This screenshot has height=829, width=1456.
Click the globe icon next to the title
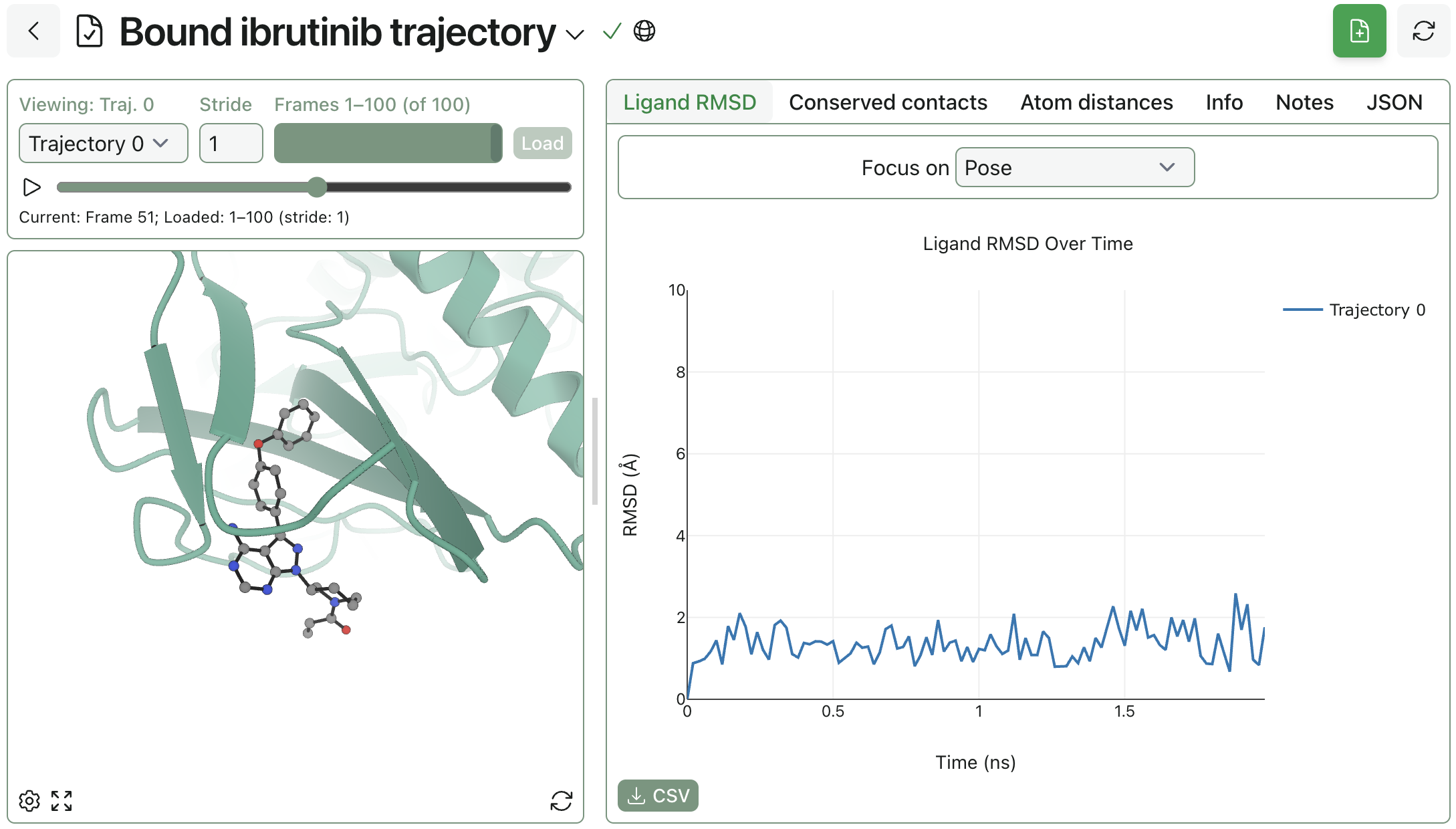(x=644, y=31)
